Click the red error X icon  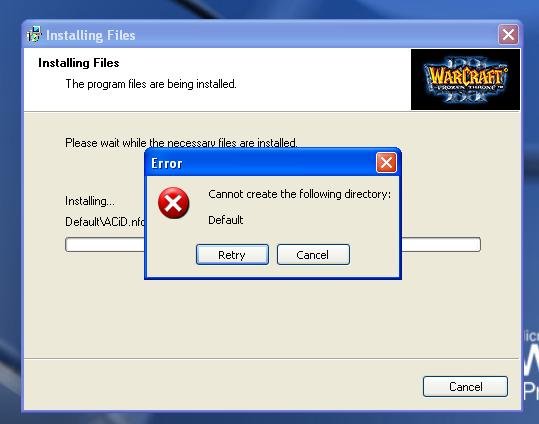coord(174,203)
